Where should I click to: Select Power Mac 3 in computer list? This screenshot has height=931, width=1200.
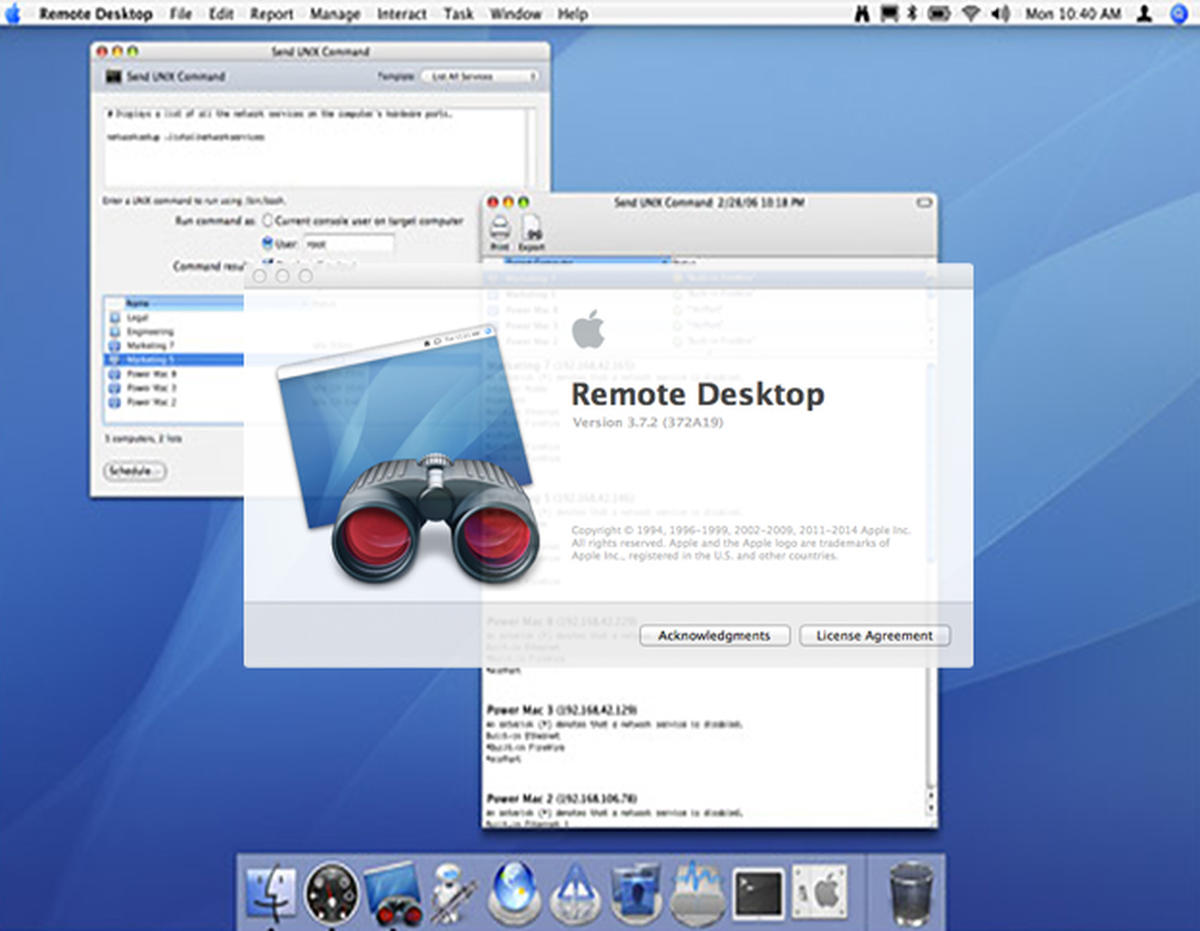tap(174, 387)
